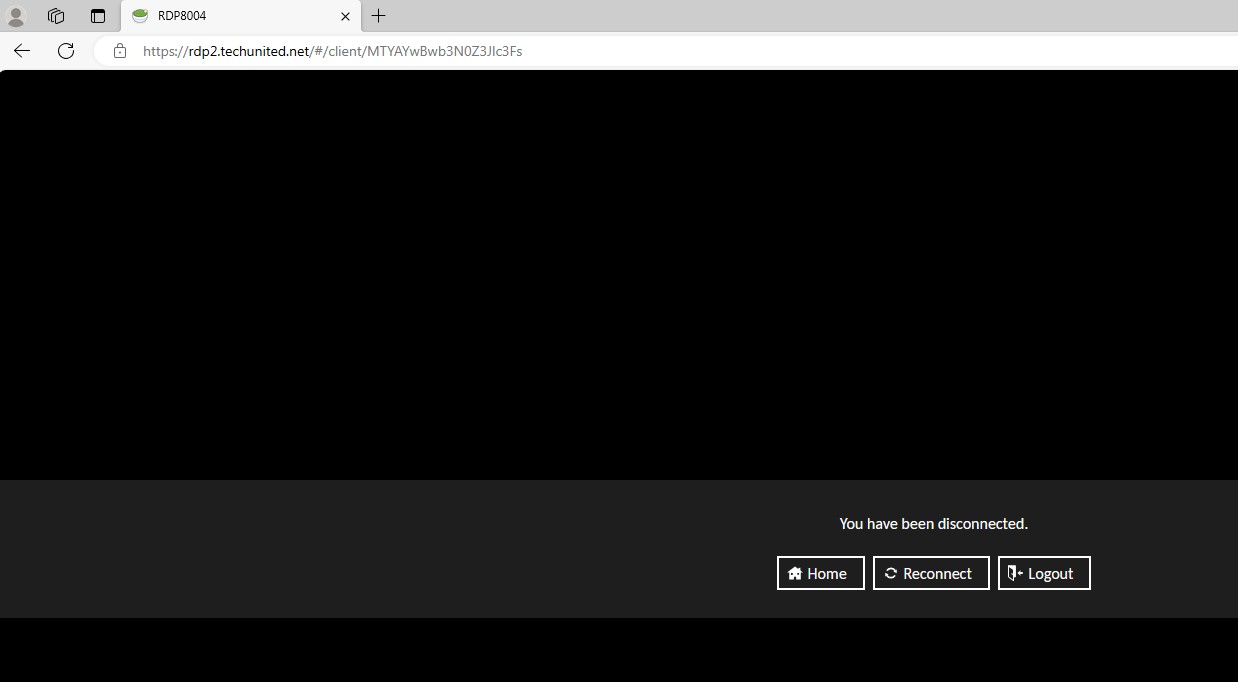Open the tab actions menu icon
The image size is (1238, 682).
[x=97, y=16]
